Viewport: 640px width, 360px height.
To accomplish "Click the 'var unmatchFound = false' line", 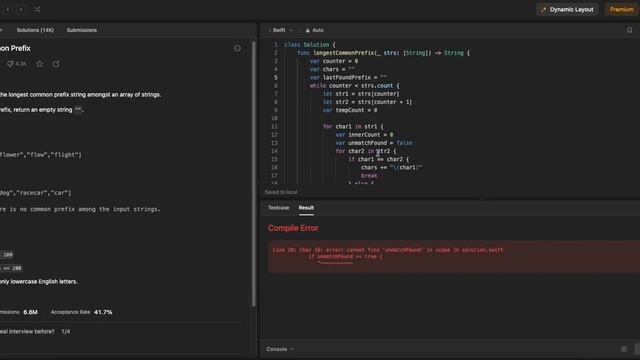I will pyautogui.click(x=374, y=143).
